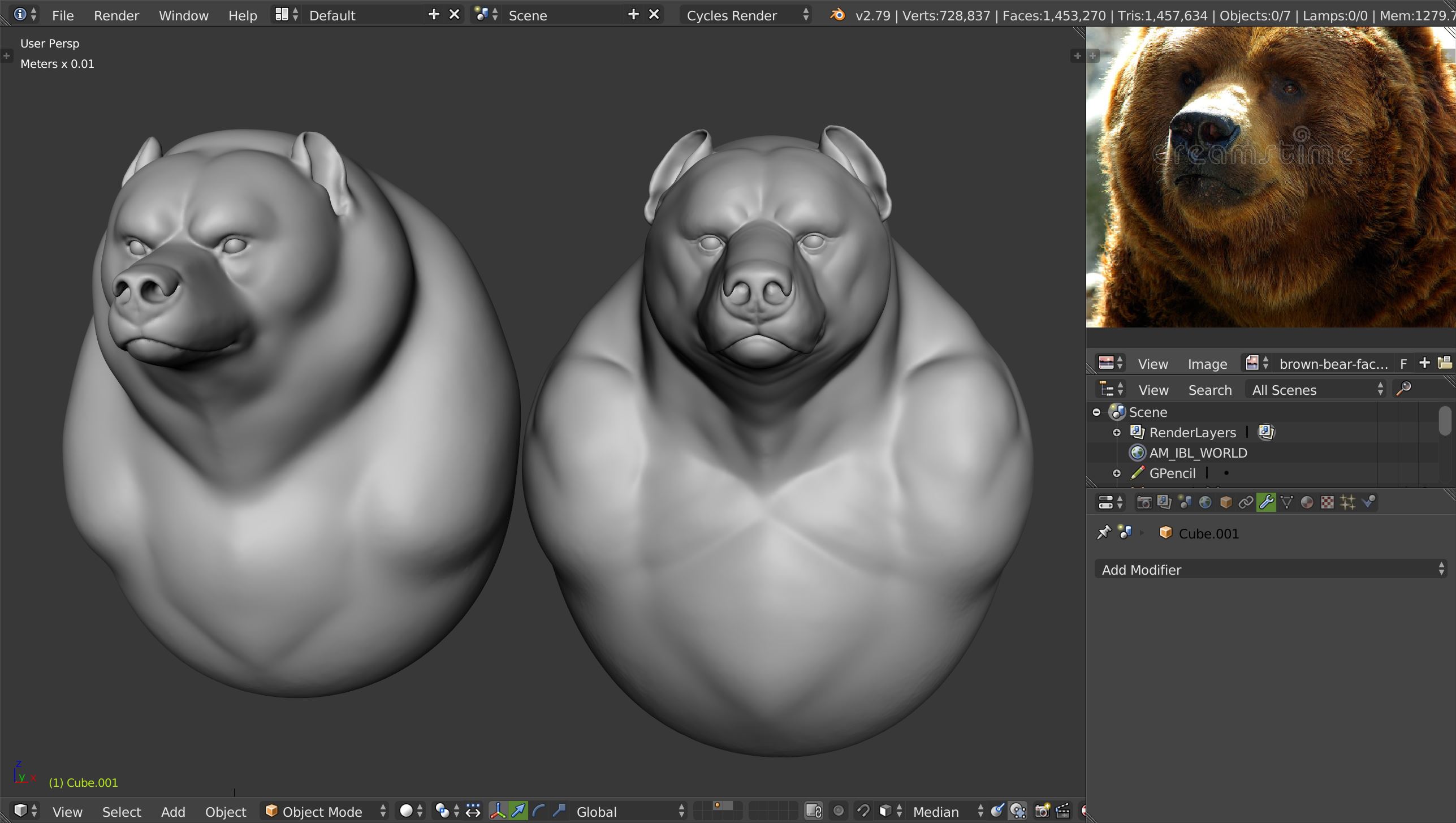The height and width of the screenshot is (823, 1456).
Task: Delete the Default screen layout
Action: coord(454,15)
